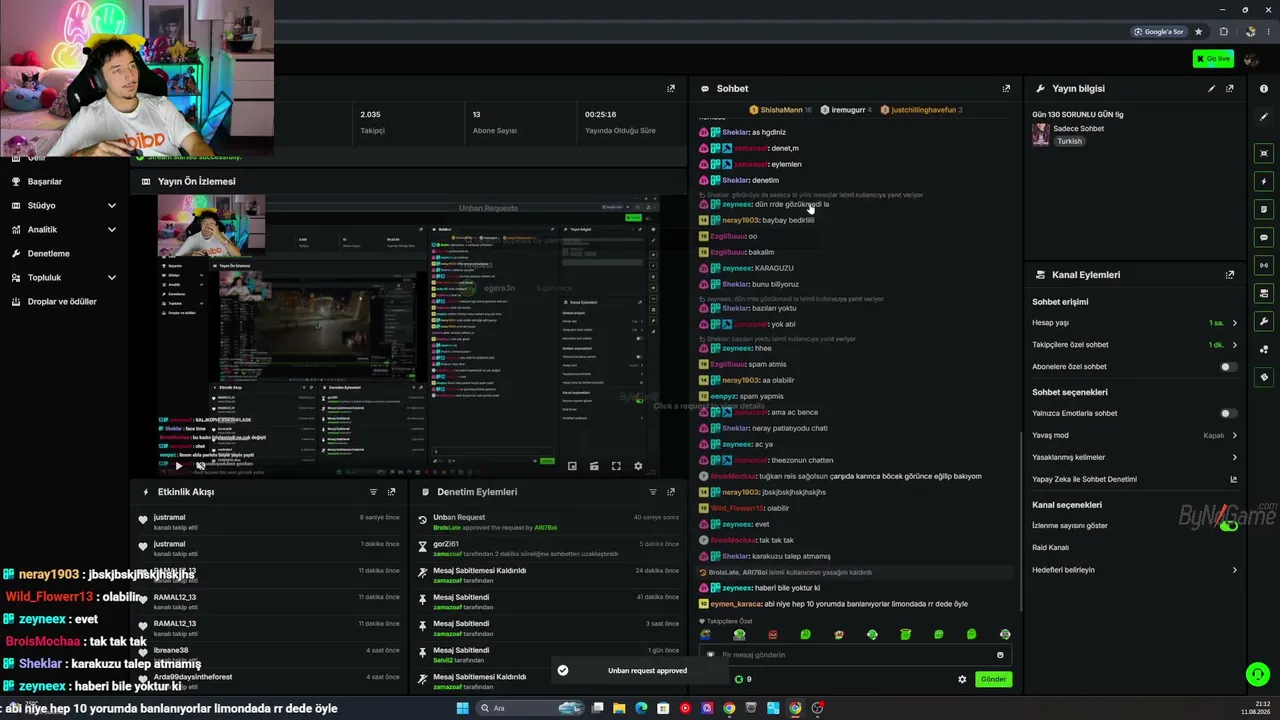Open the browser extensions puzzle icon
Viewport: 1280px width, 720px height.
pyautogui.click(x=1223, y=32)
